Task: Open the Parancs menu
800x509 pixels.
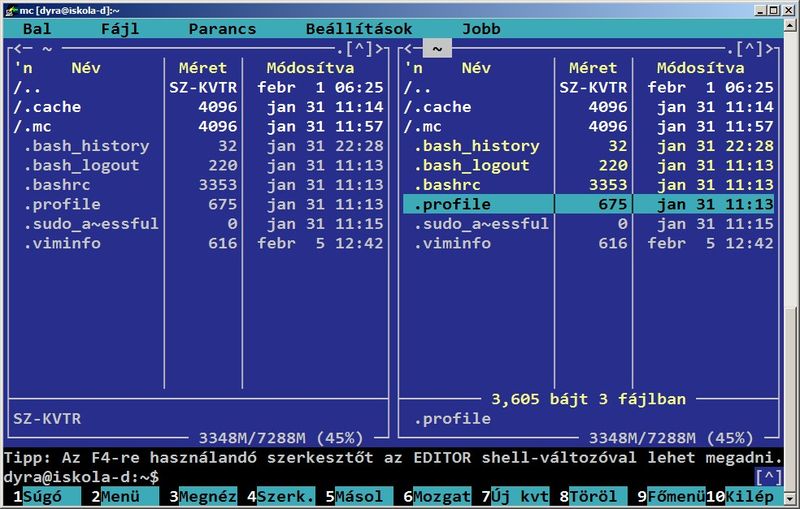Action: click(x=222, y=29)
